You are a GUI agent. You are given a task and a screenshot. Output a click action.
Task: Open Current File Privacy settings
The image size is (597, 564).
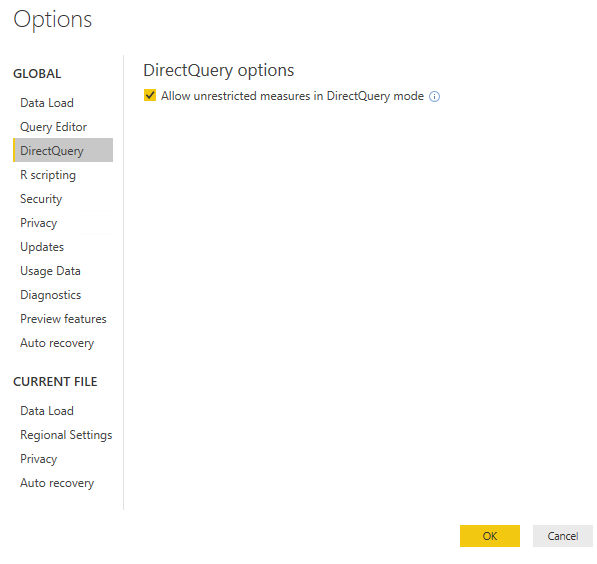click(38, 459)
